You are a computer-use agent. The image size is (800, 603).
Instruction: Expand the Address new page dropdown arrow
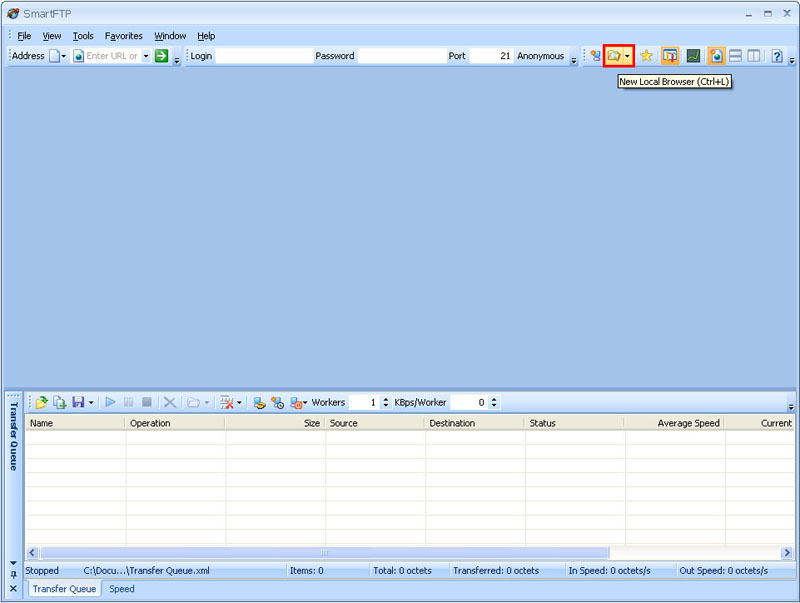click(x=64, y=56)
